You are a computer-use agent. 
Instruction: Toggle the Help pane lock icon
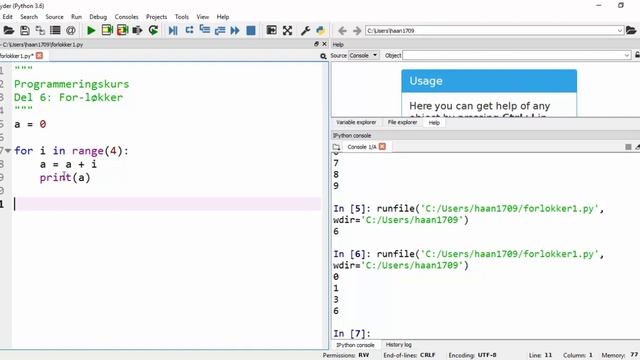point(638,55)
